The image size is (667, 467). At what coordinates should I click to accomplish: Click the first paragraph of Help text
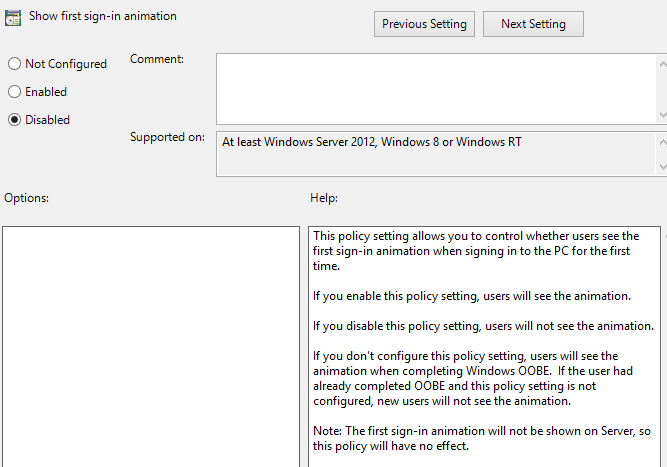tap(475, 251)
